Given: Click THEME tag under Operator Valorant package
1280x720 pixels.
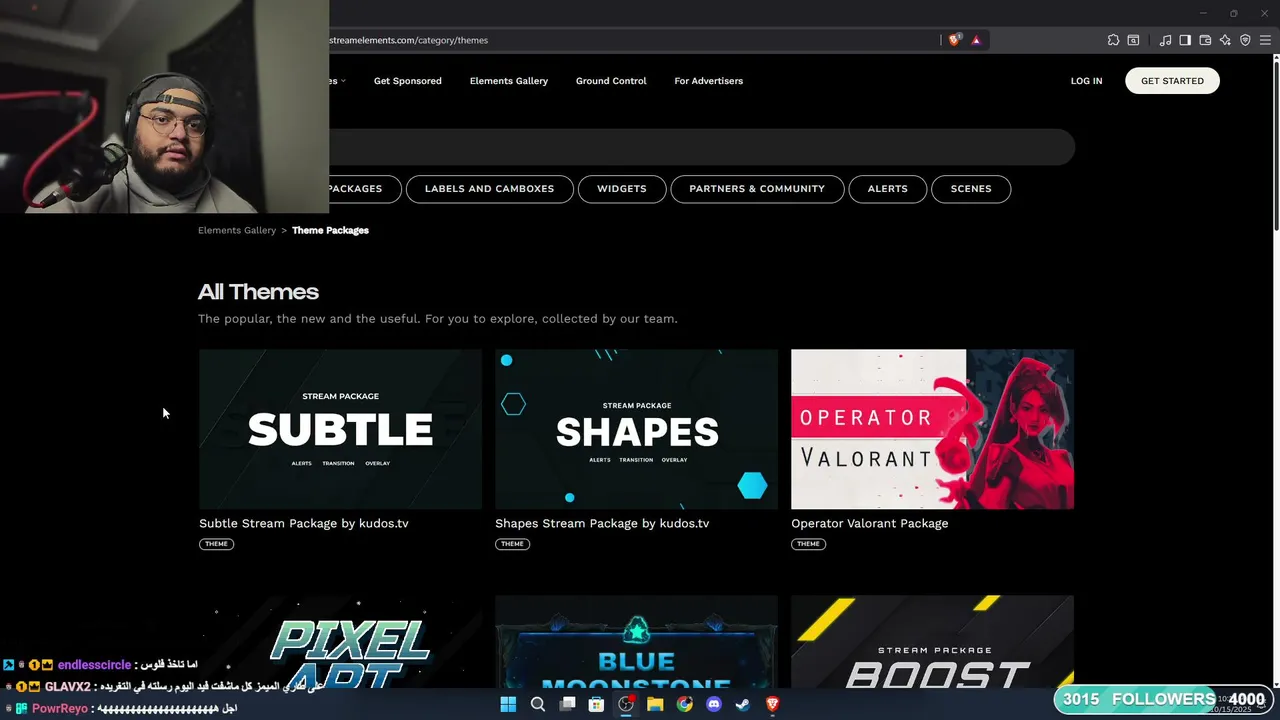Looking at the screenshot, I should point(808,544).
